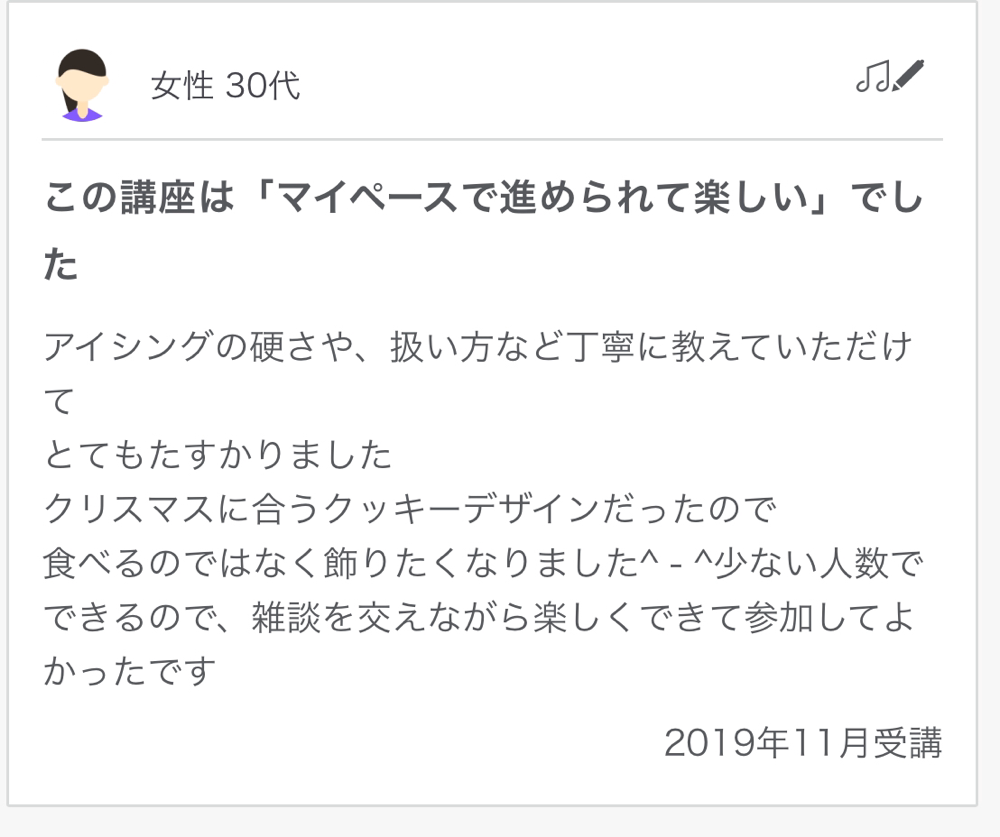Click the line "とてもたすかりました"
This screenshot has width=1000, height=837.
218,456
